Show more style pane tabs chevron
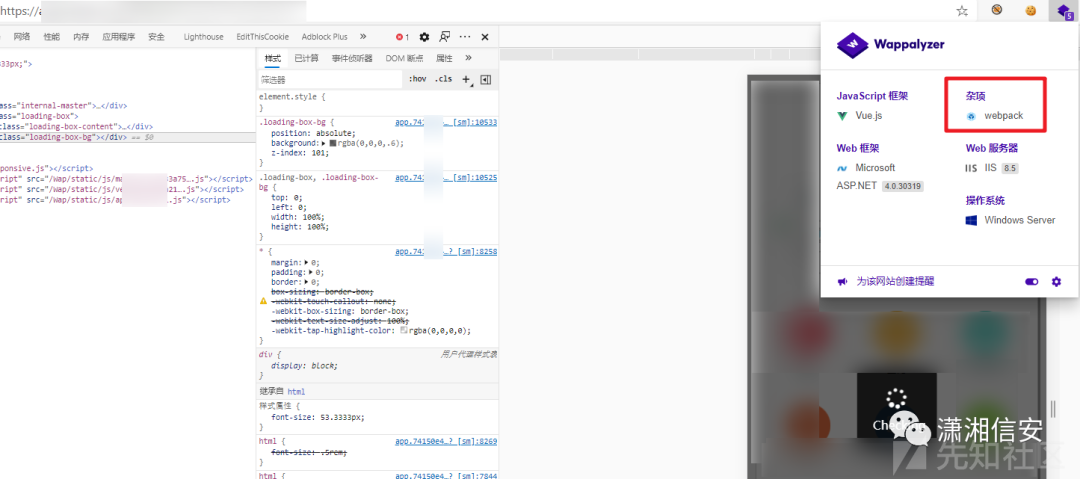 point(468,59)
